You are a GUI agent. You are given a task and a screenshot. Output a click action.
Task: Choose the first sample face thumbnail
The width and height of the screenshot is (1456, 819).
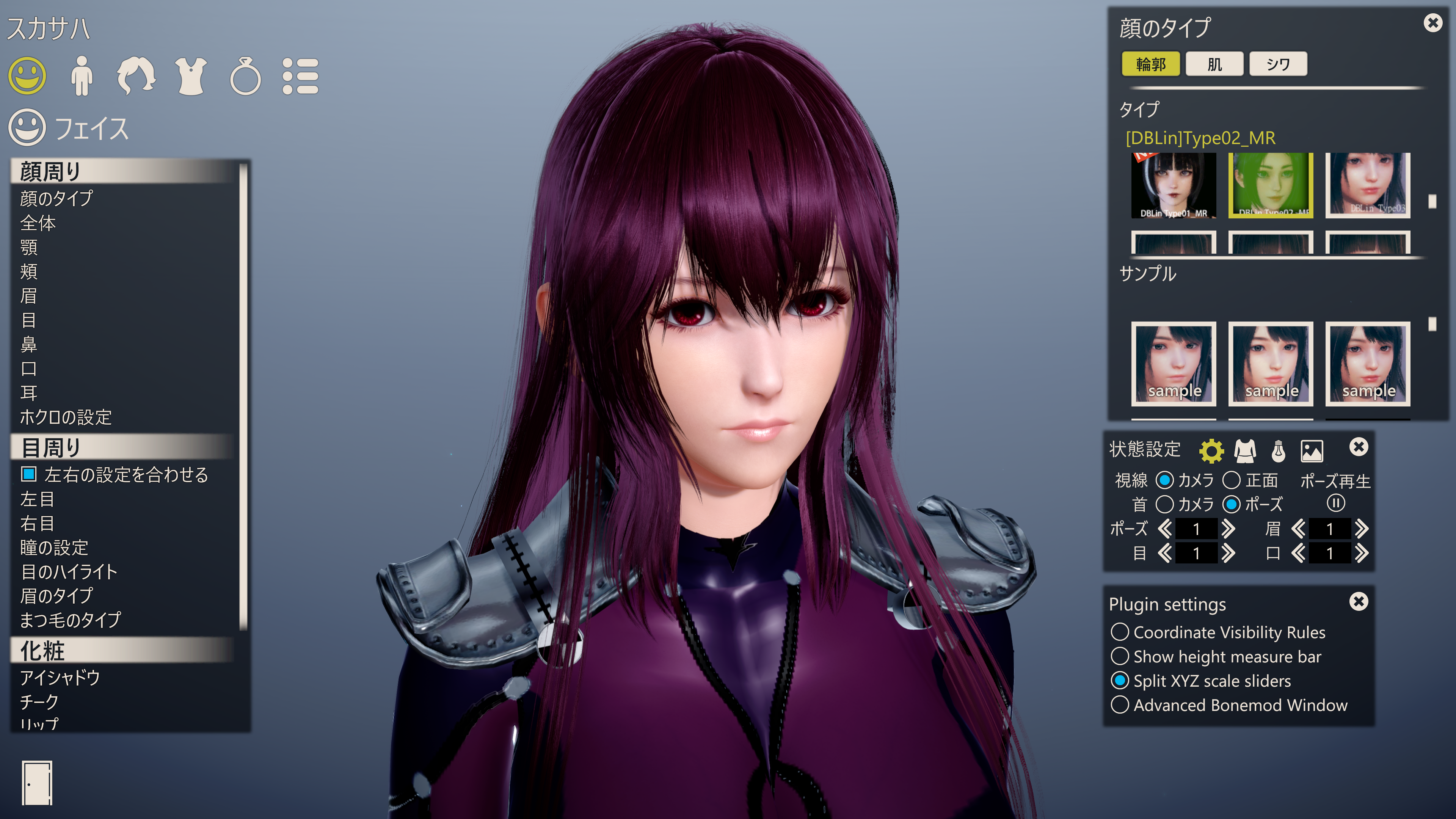[x=1174, y=364]
